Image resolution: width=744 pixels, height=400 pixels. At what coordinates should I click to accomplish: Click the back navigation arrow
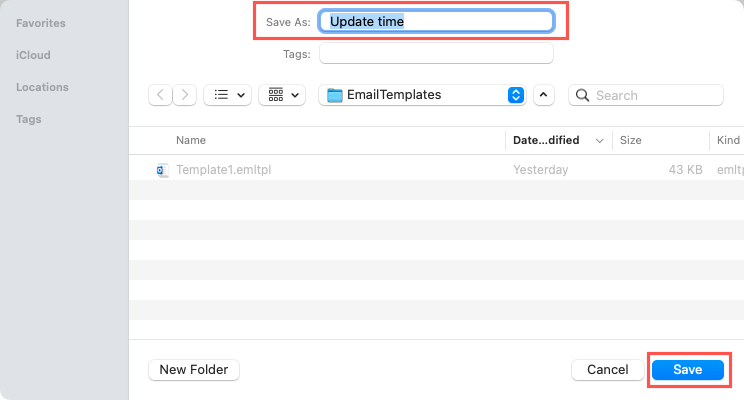(x=160, y=95)
